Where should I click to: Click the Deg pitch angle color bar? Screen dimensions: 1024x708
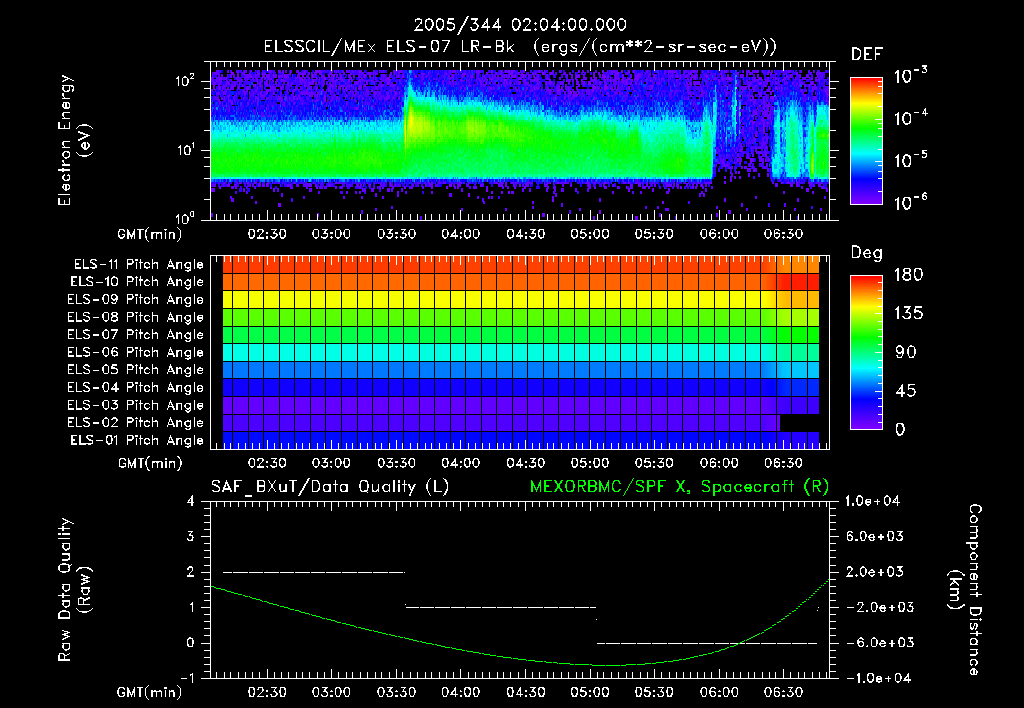pyautogui.click(x=865, y=352)
